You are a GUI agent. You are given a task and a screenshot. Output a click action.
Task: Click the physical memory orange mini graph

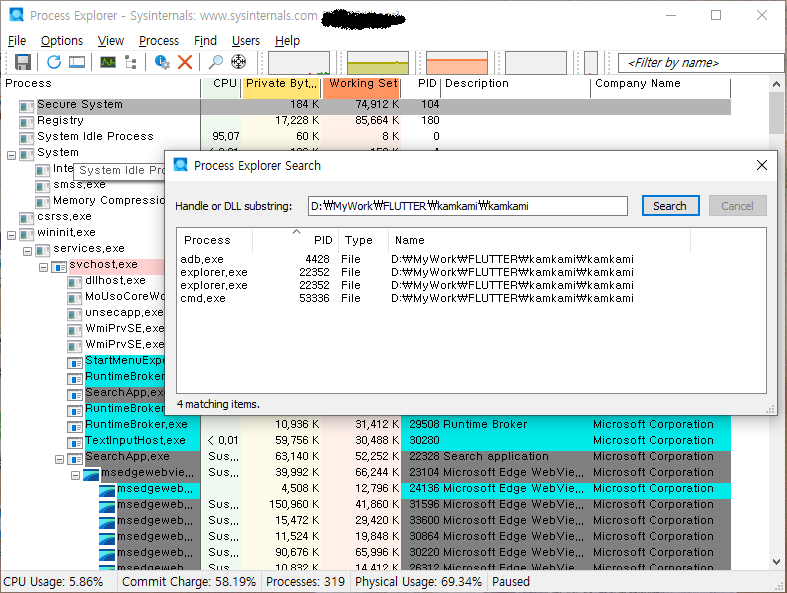coord(457,63)
